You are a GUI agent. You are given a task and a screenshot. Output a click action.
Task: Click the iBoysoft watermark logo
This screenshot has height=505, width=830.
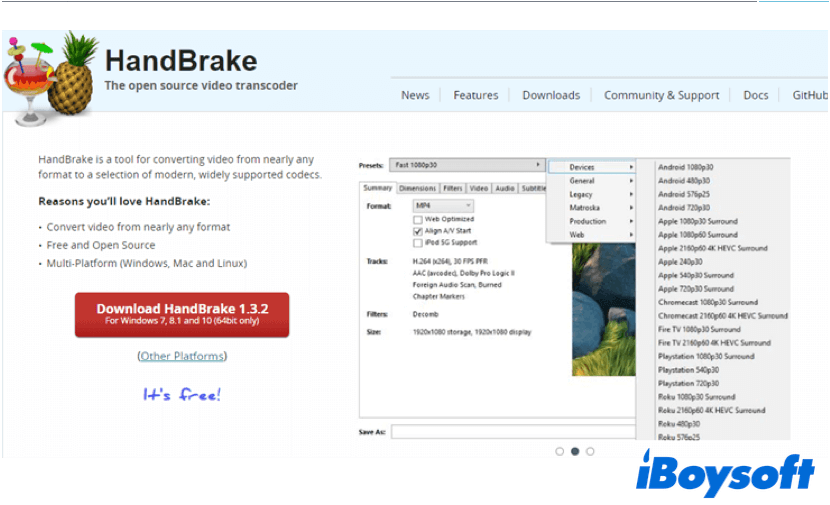[725, 474]
